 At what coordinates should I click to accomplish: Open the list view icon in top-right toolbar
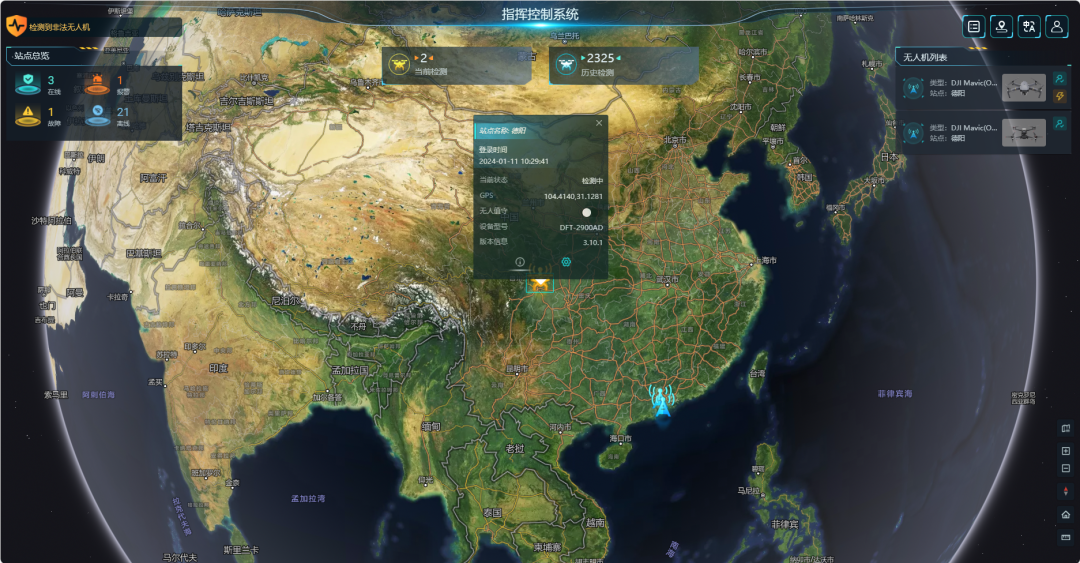coord(974,27)
